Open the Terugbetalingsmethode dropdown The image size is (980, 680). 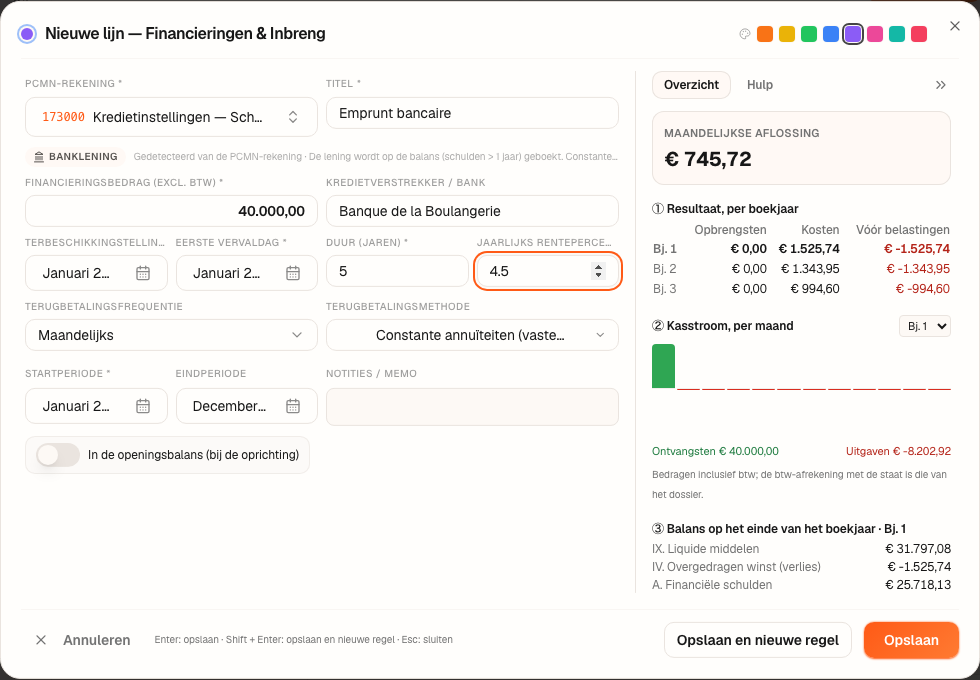472,335
